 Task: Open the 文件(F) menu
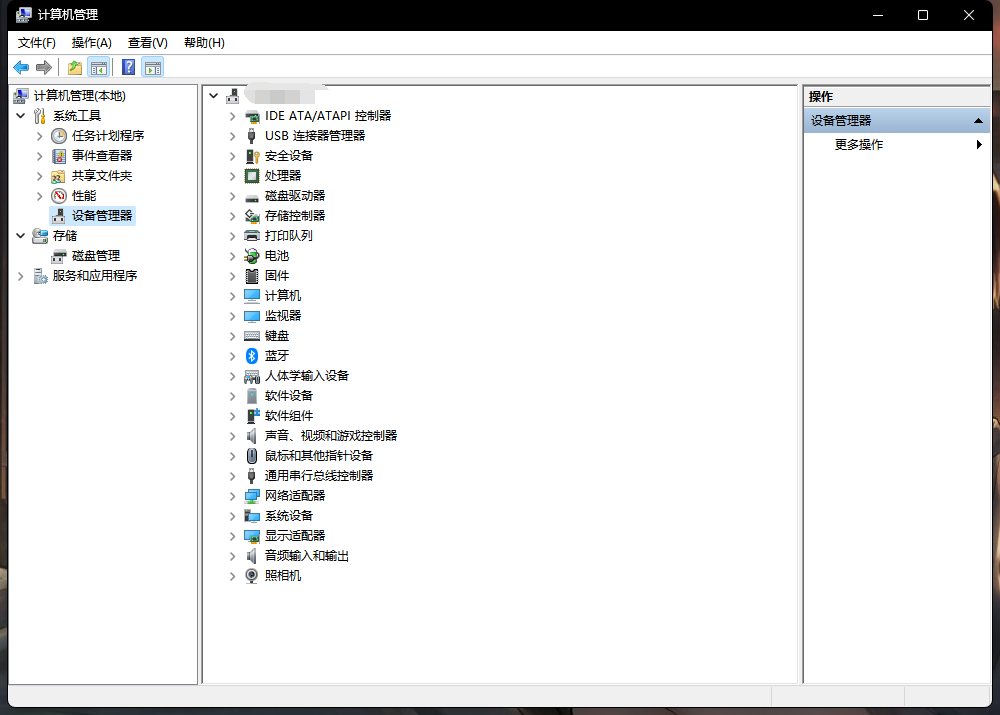tap(37, 43)
